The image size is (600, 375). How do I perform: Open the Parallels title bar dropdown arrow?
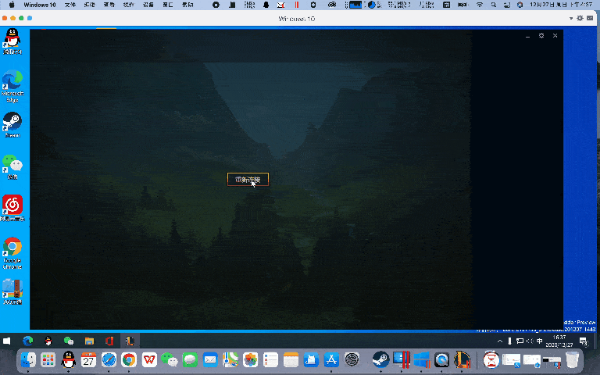pyautogui.click(x=571, y=18)
